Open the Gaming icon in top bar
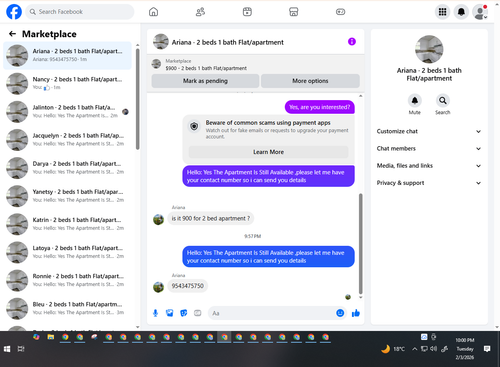500x367 pixels. tap(340, 12)
